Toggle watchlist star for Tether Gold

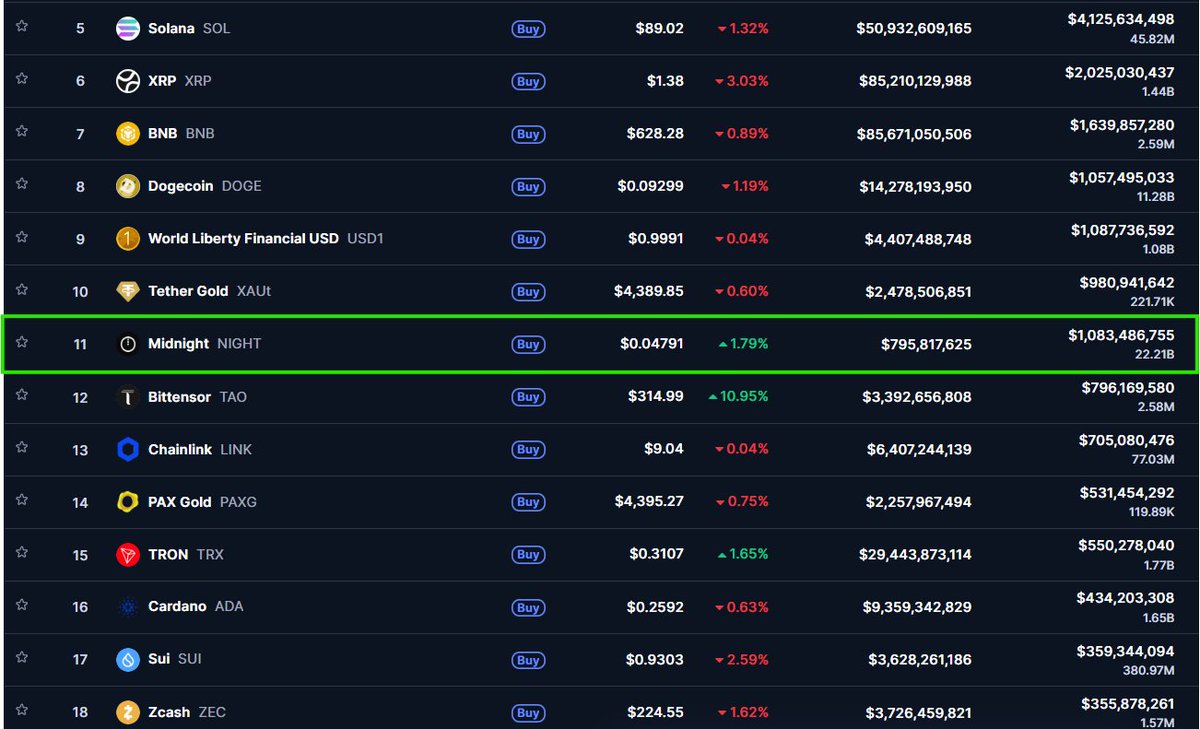22,289
